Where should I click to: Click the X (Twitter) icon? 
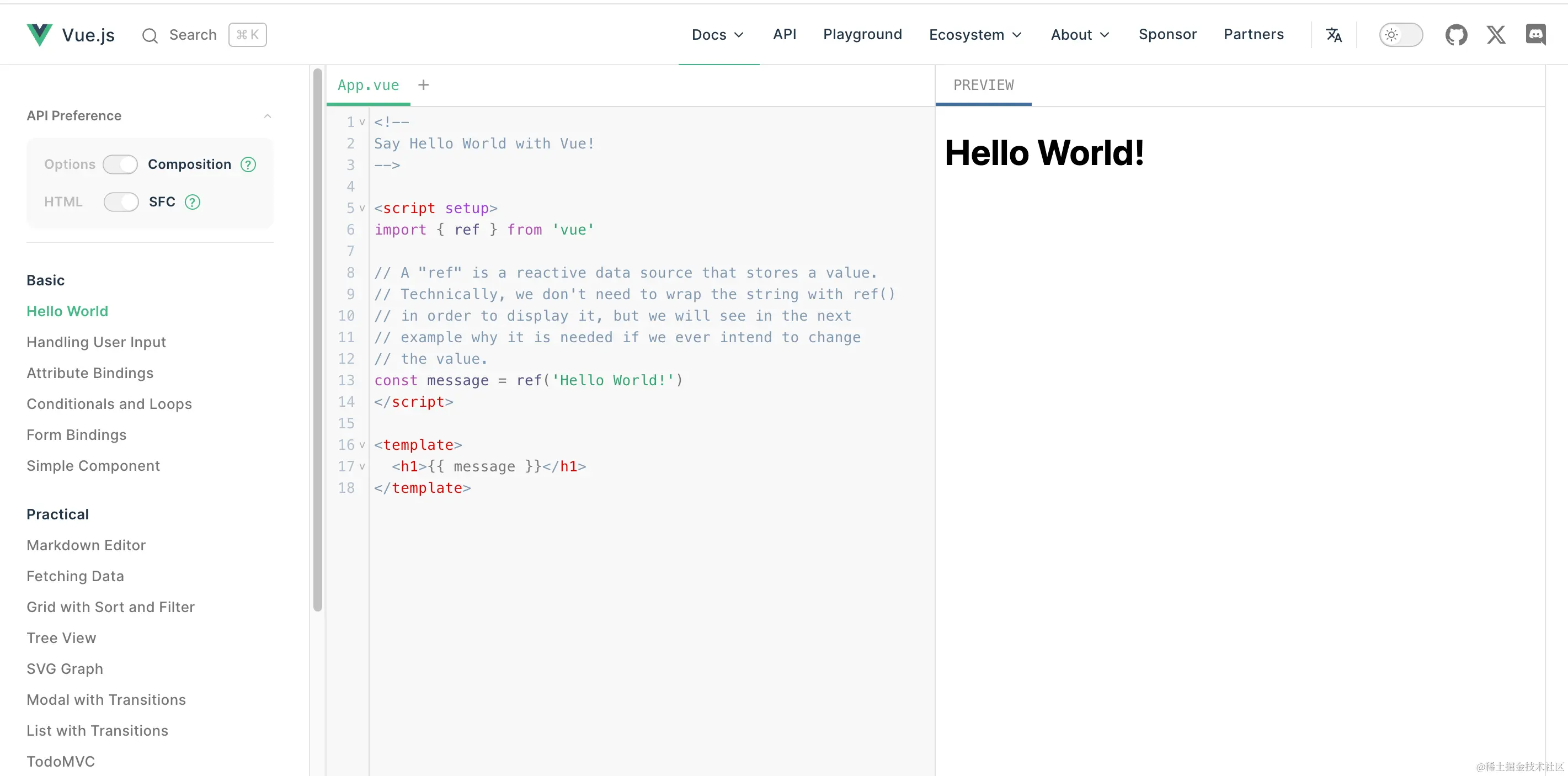pos(1496,35)
